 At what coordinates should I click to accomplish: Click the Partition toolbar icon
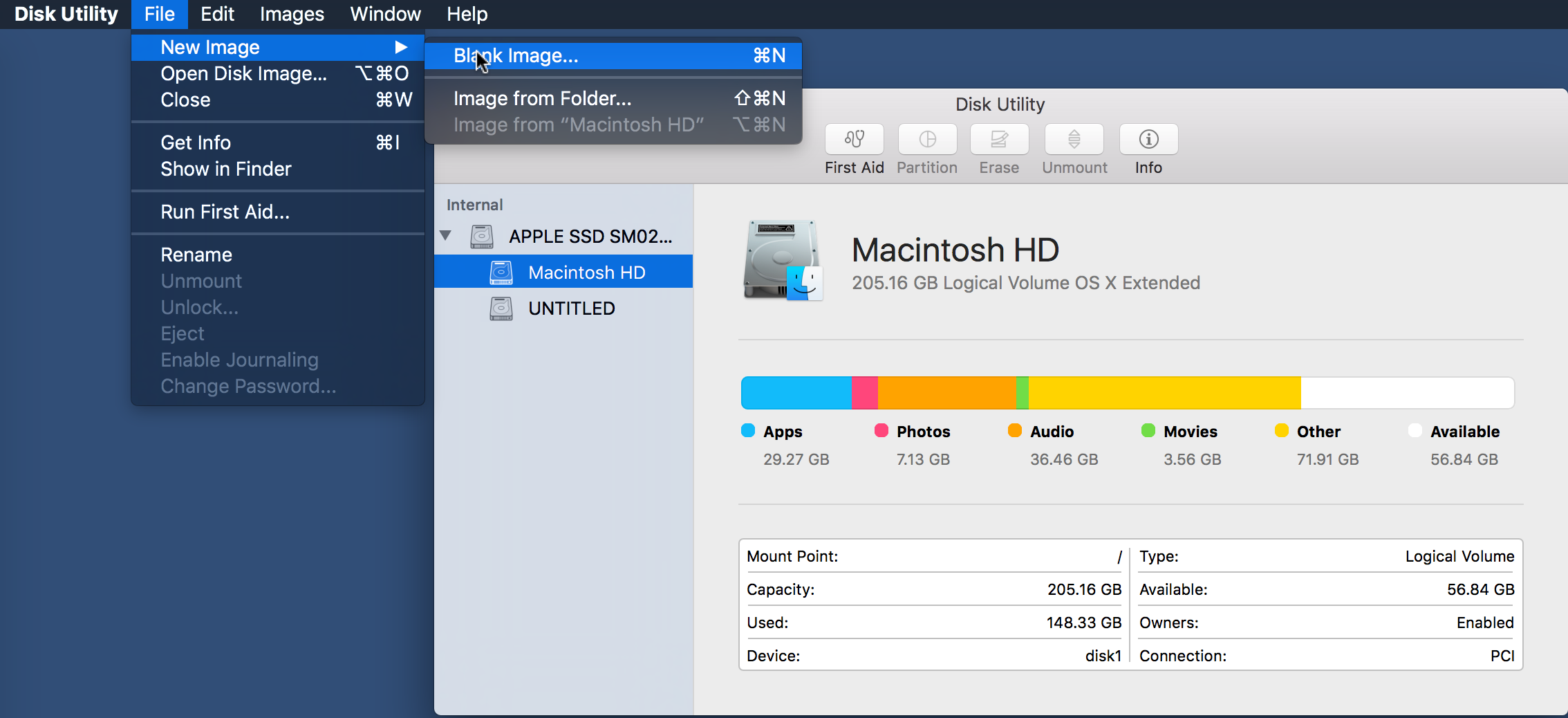click(x=927, y=139)
